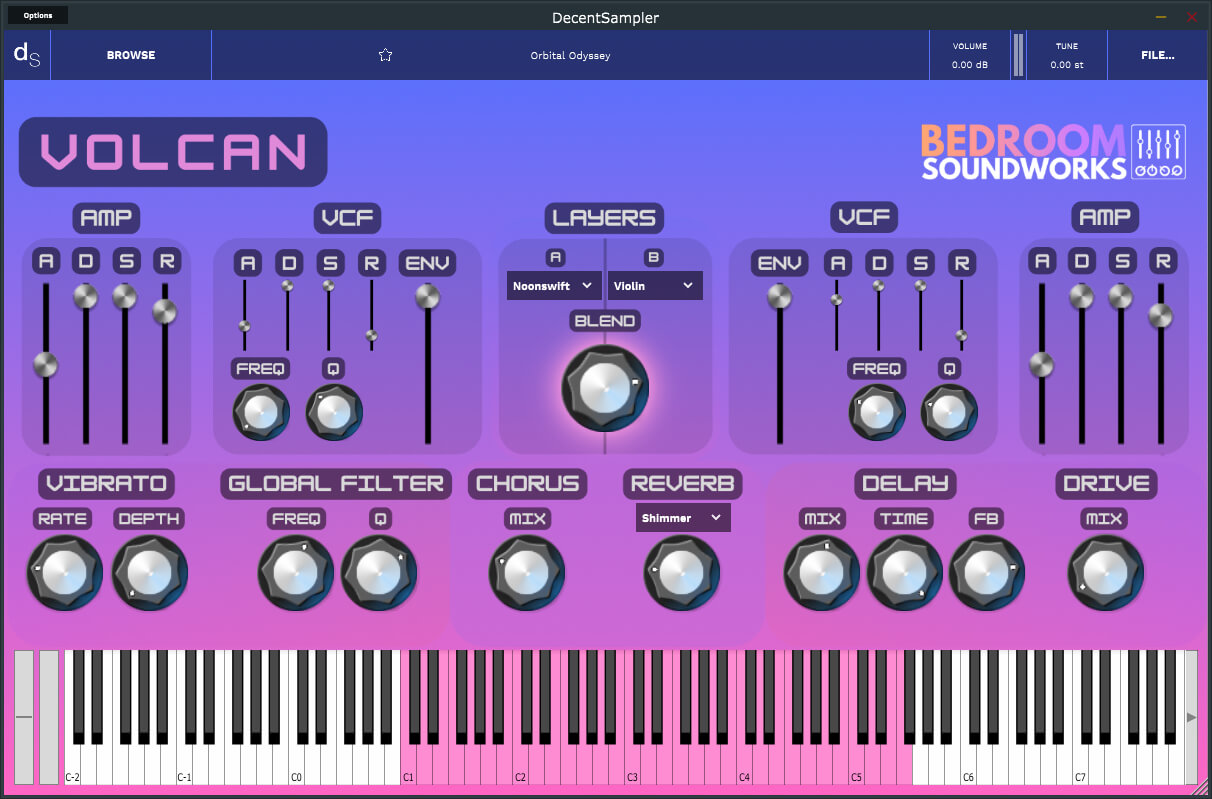Image resolution: width=1212 pixels, height=799 pixels.
Task: Click the left AMP sustain slider handle
Action: point(125,296)
